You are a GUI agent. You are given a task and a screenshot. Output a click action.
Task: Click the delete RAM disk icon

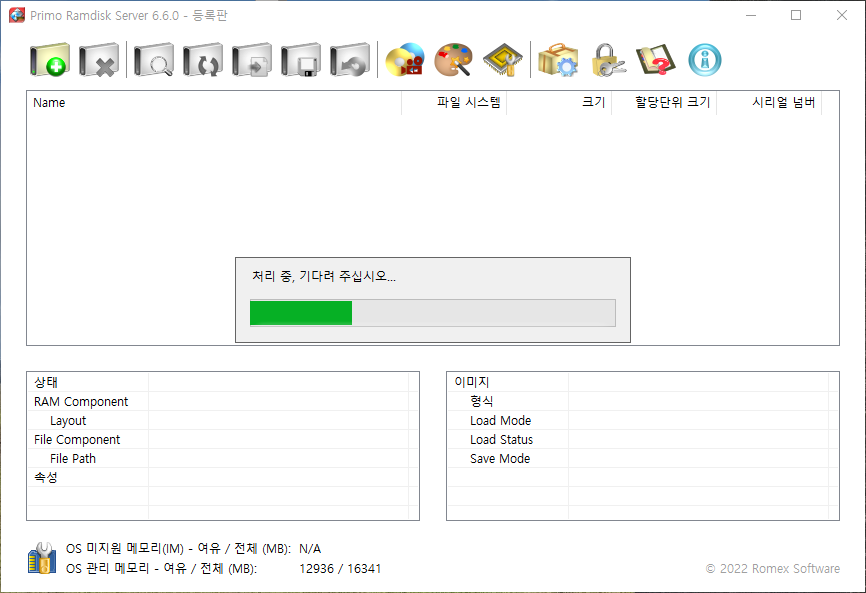click(99, 60)
